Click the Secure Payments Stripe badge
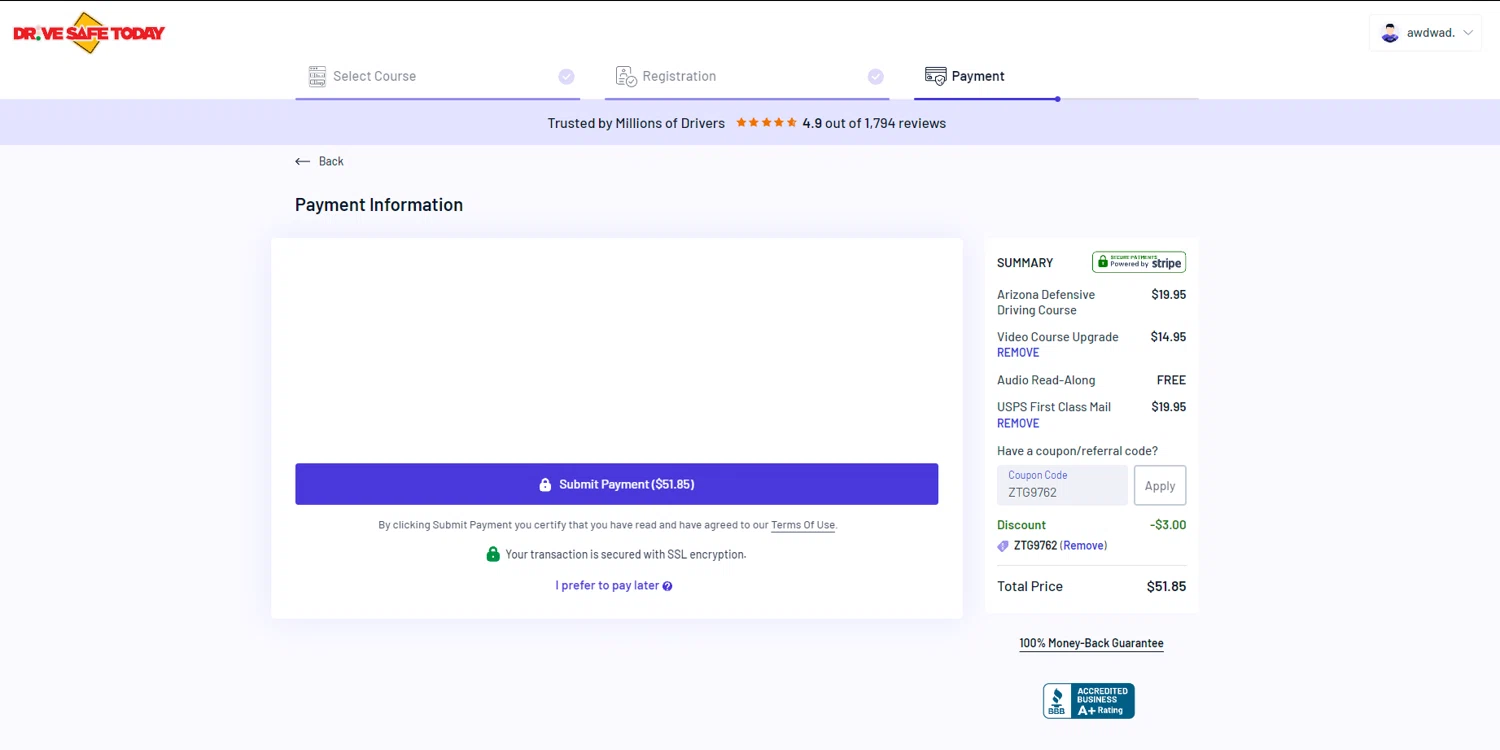Image resolution: width=1500 pixels, height=750 pixels. [1139, 262]
